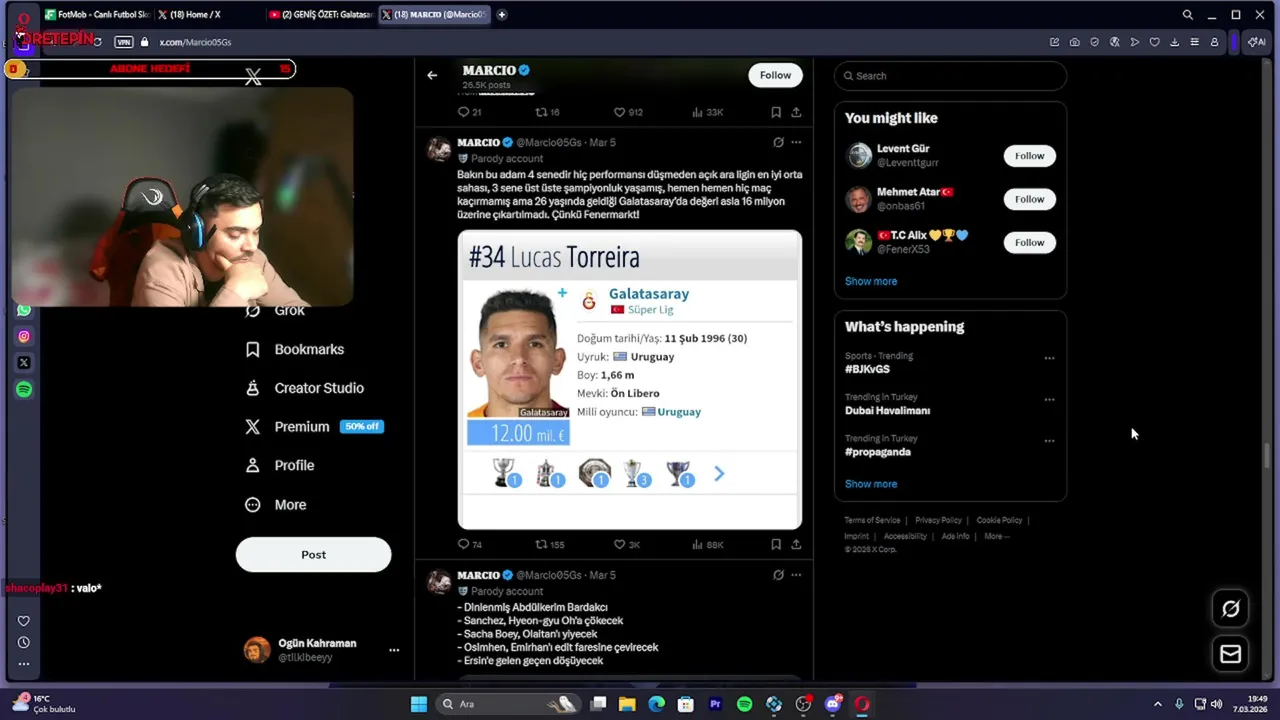Screen dimensions: 1280x720
Task: Open more options for the Torreira tweet
Action: point(796,142)
